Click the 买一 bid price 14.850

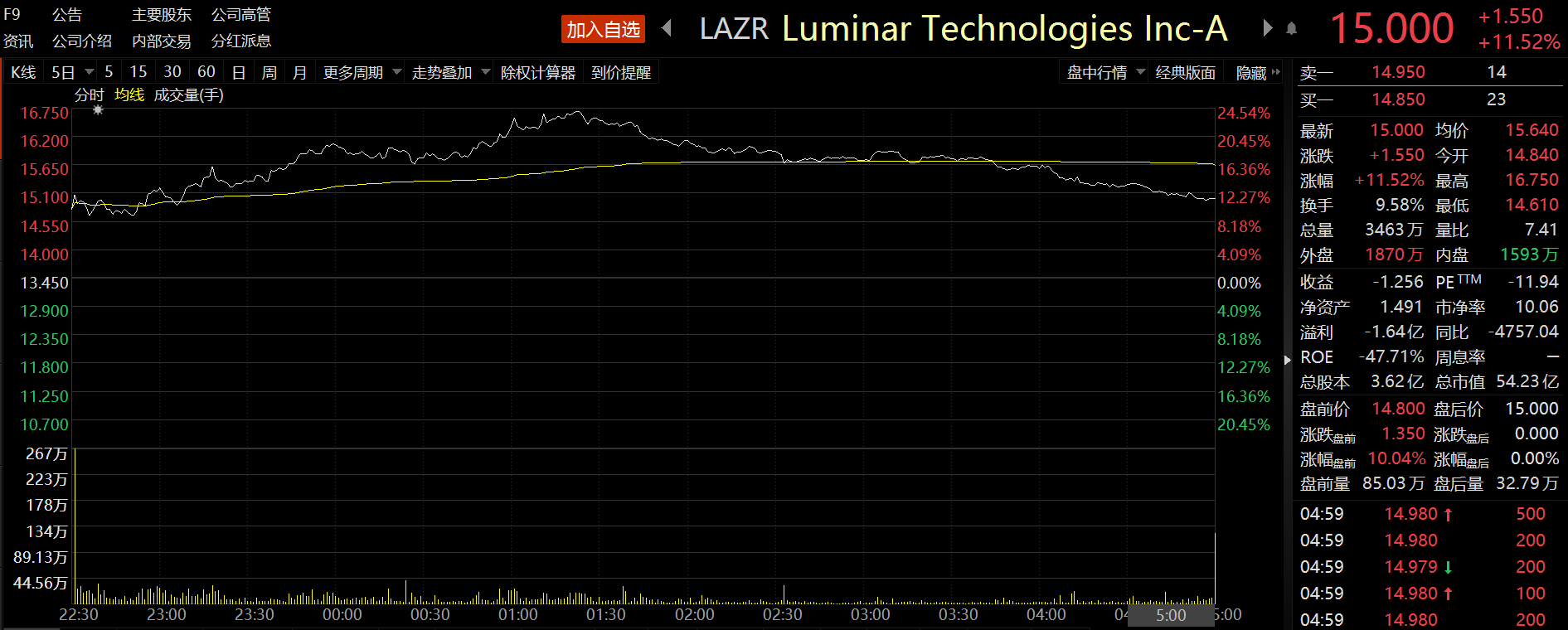[x=1398, y=99]
